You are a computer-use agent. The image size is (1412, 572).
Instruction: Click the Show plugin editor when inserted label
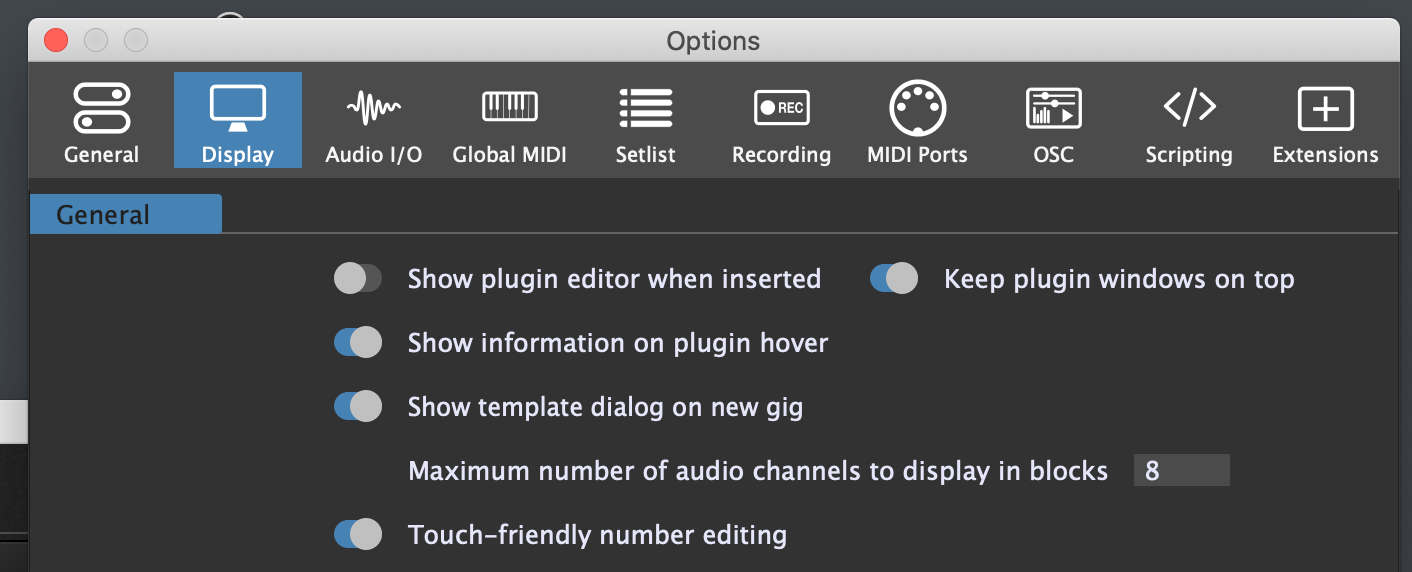click(x=614, y=279)
